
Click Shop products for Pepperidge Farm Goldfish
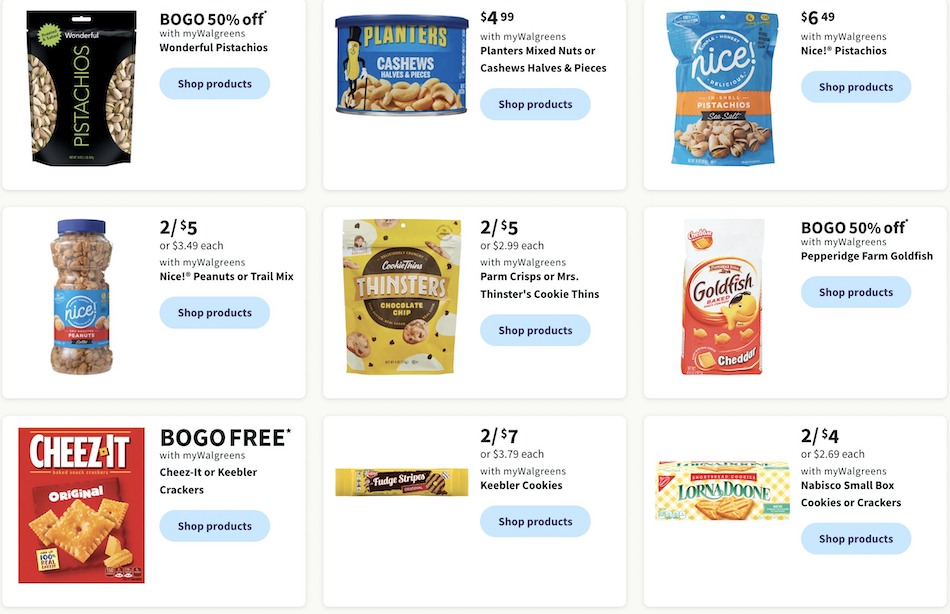pos(855,292)
